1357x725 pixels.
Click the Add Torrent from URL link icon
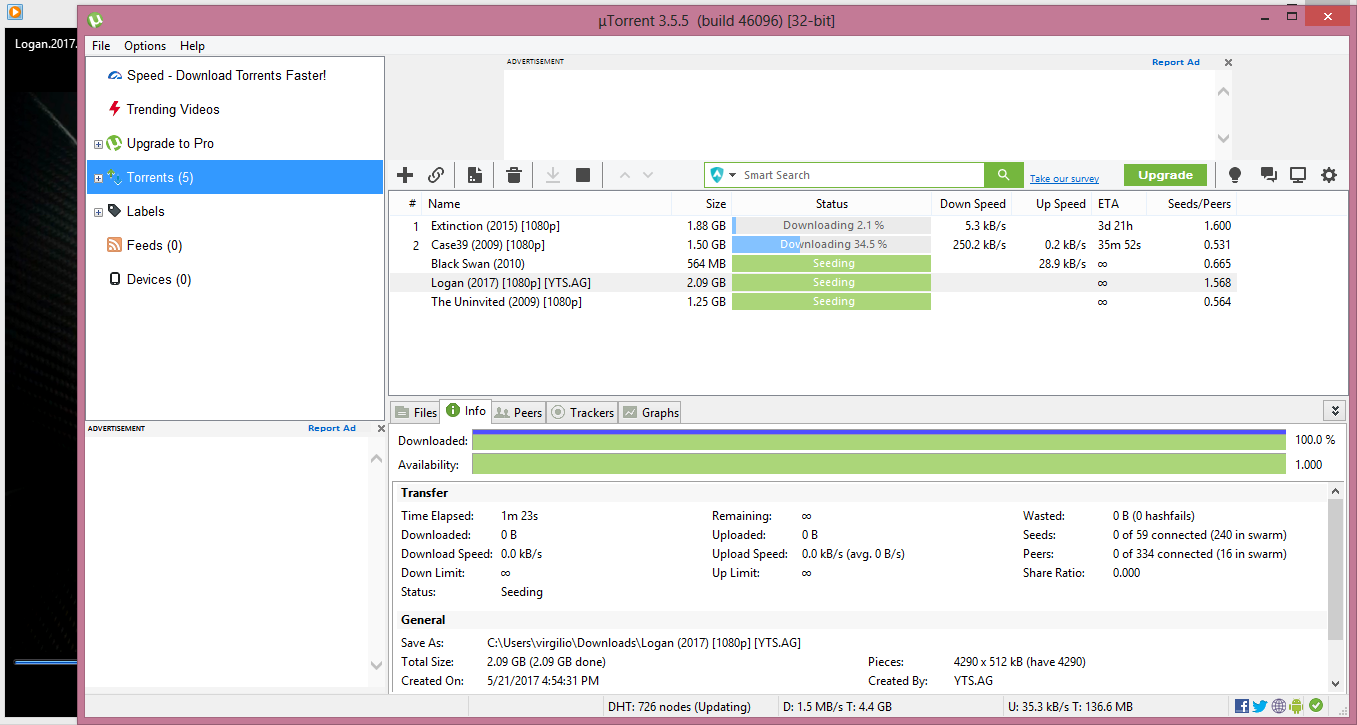click(x=436, y=175)
